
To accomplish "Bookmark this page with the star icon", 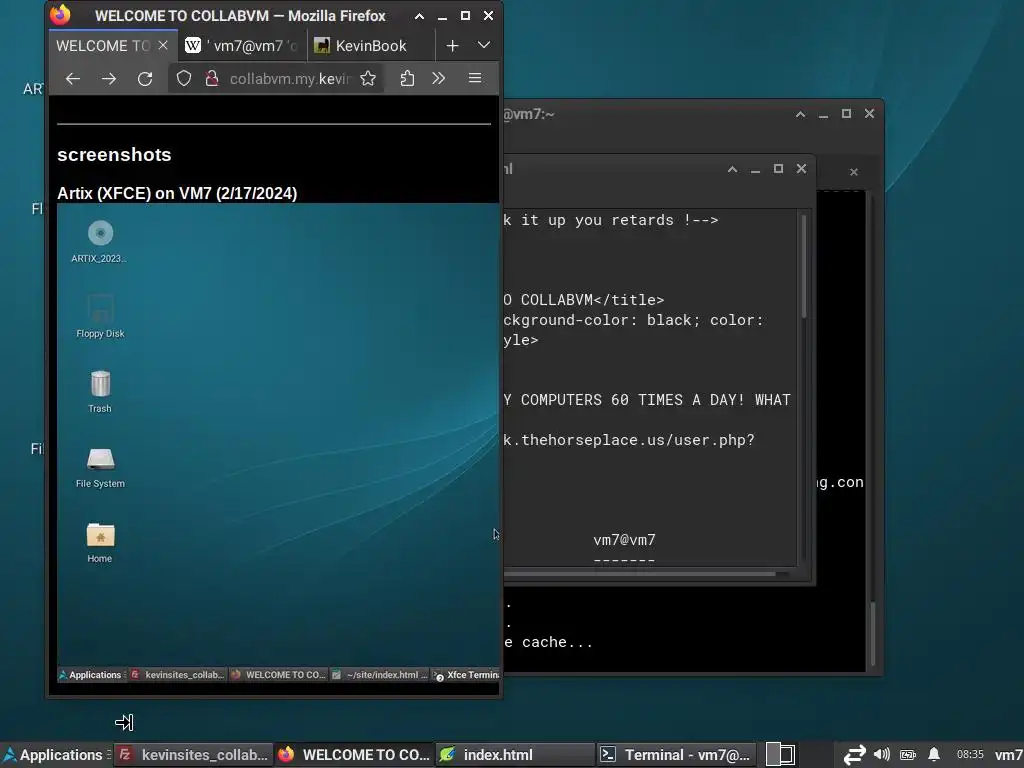I will (x=368, y=79).
